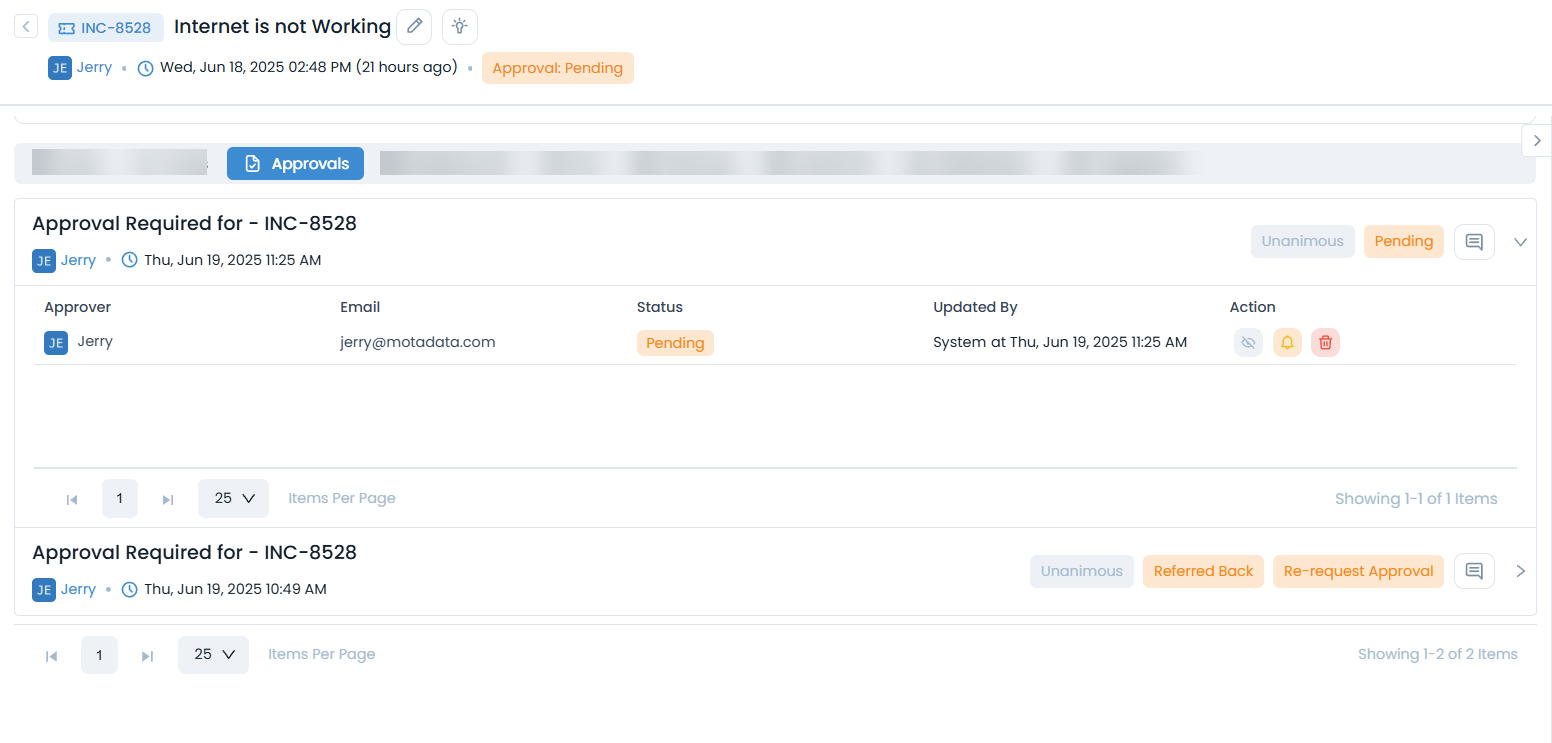
Task: Click the Pending badge on the approval card
Action: [1403, 241]
